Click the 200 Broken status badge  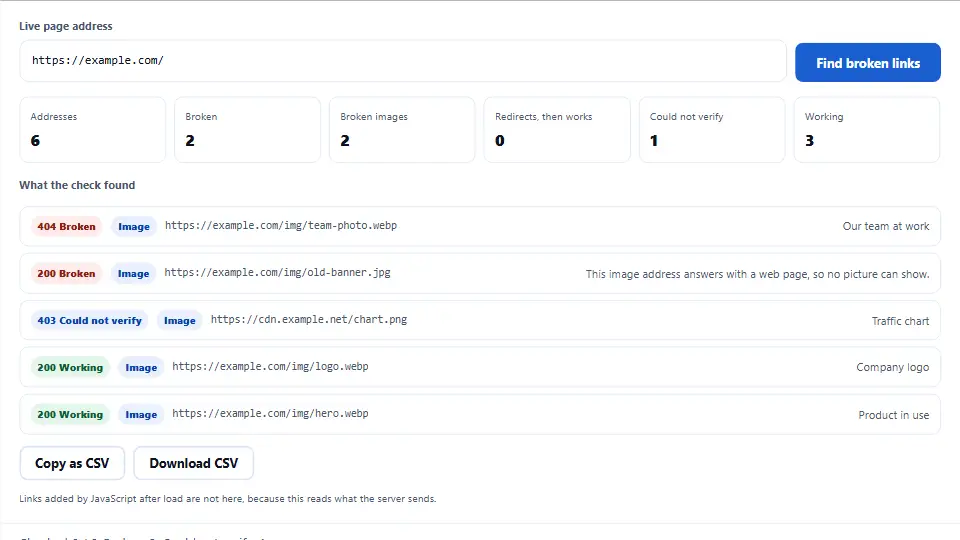[x=66, y=274]
